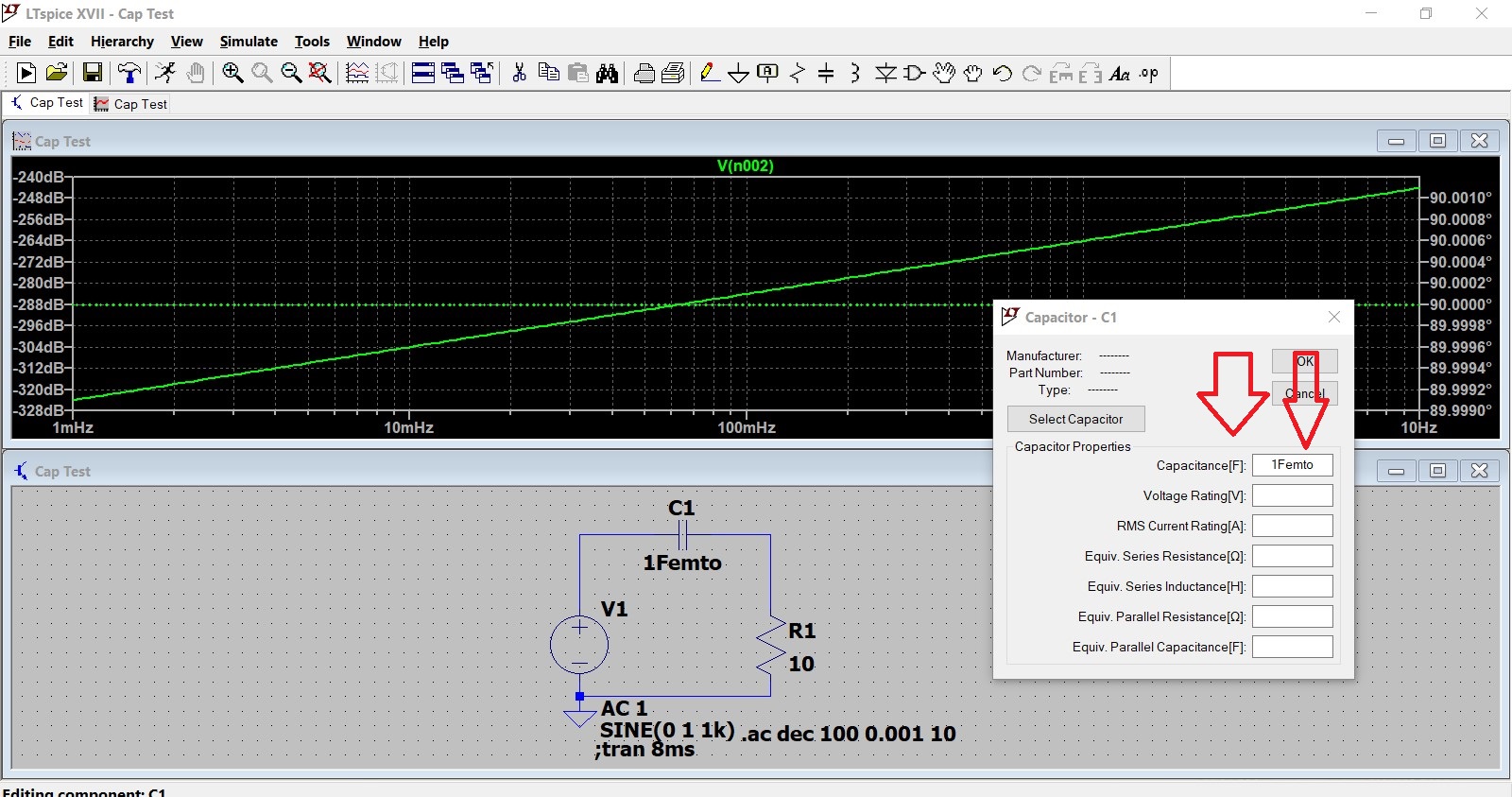This screenshot has height=797, width=1512.
Task: Select the Label Net tool
Action: (768, 73)
